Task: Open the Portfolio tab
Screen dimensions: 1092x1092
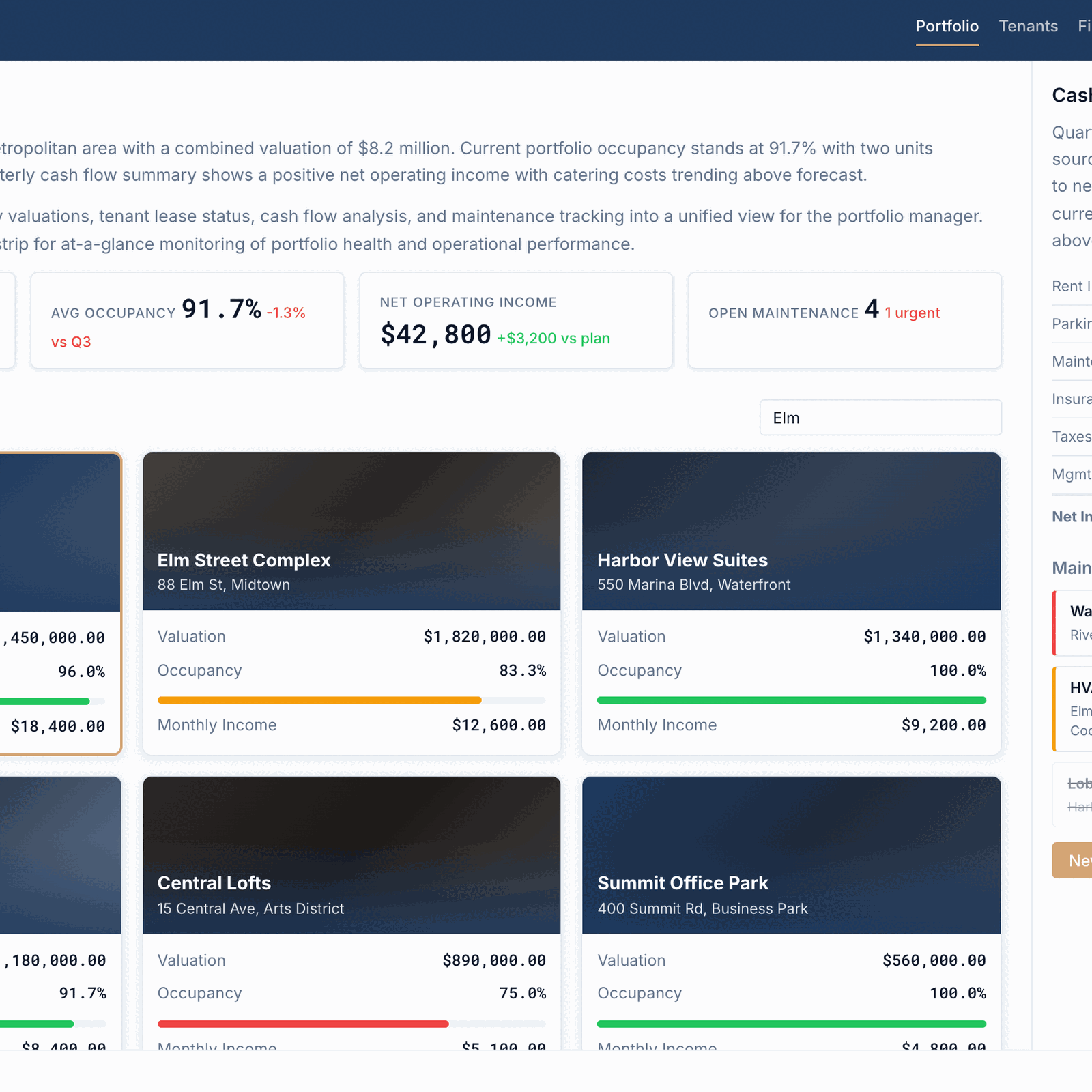Action: (947, 26)
